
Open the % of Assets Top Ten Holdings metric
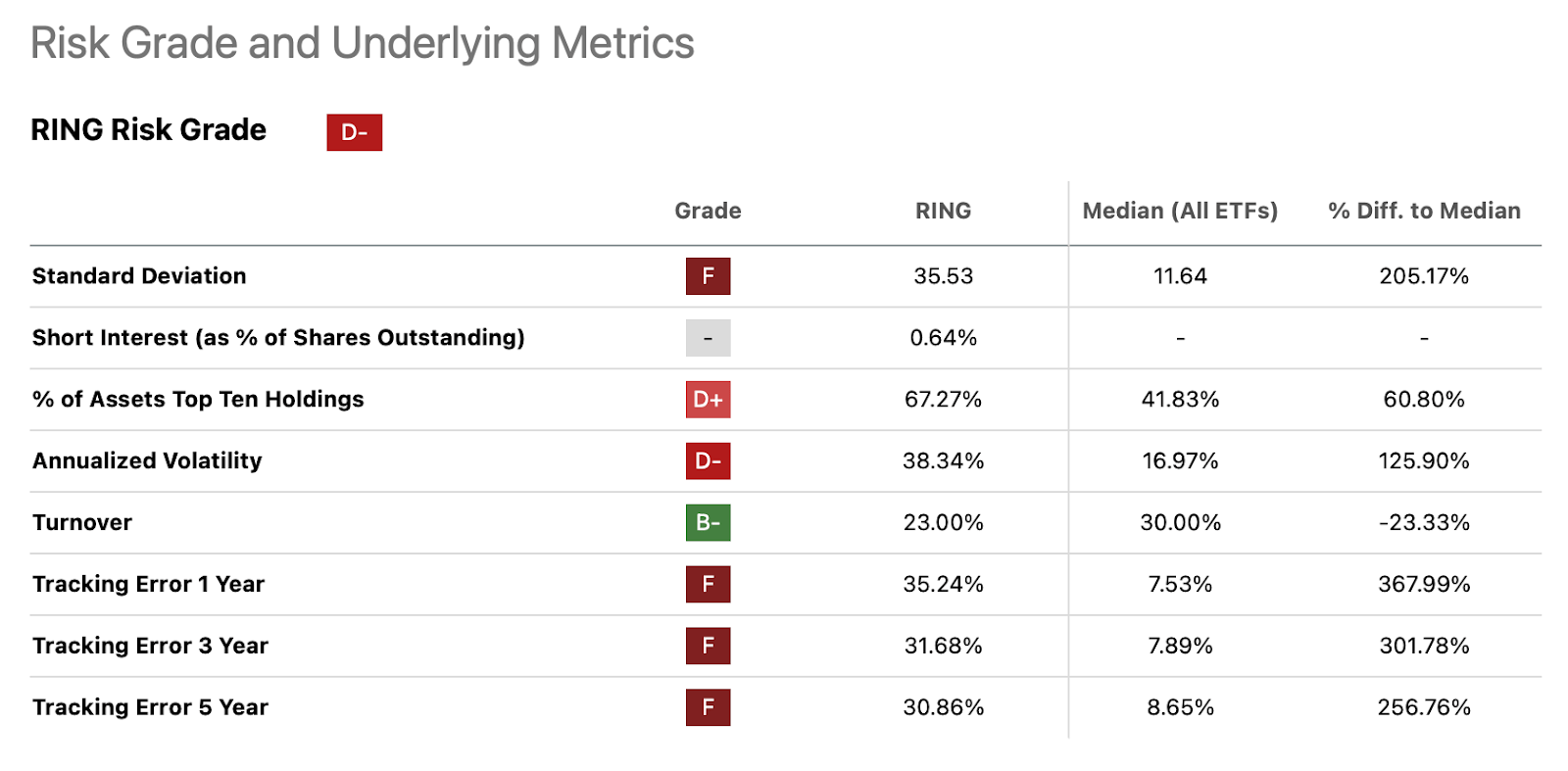198,400
